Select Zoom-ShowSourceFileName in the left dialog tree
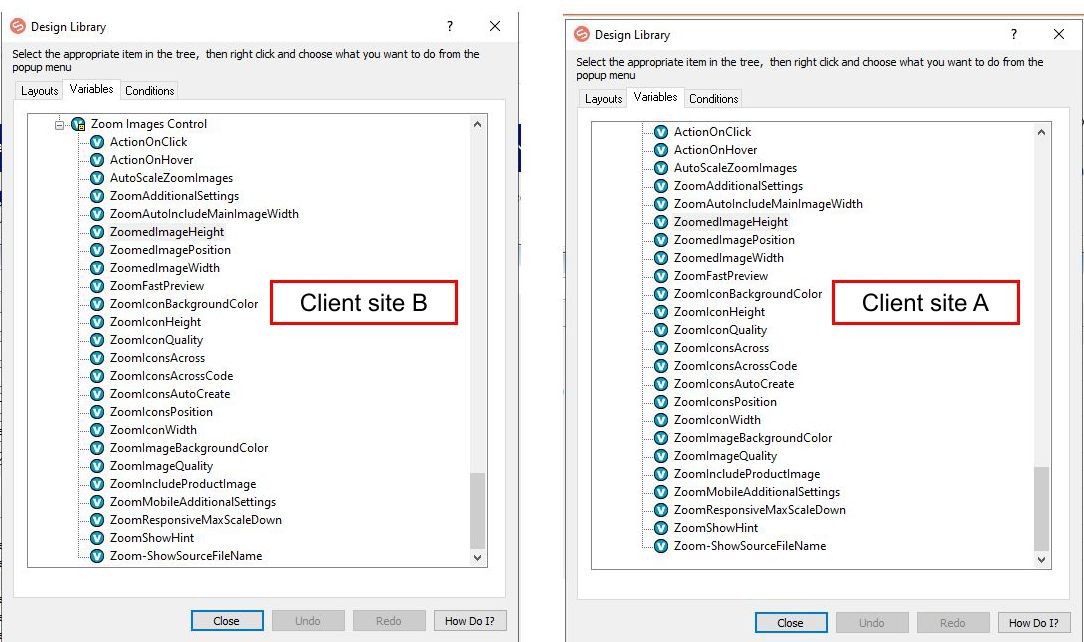This screenshot has height=642, width=1084. point(186,556)
